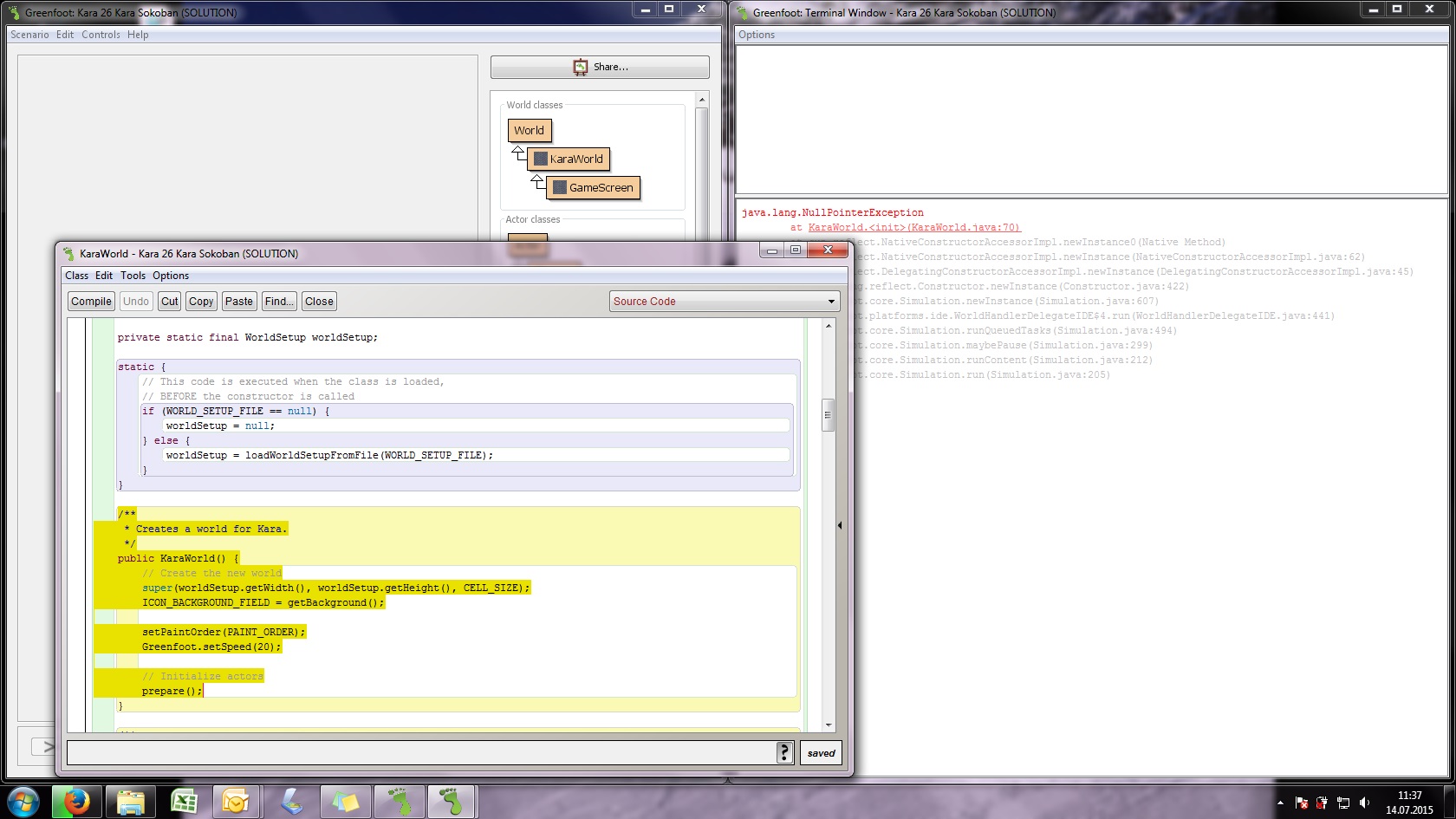Screen dimensions: 1456x819
Task: Click the Paste button
Action: tap(239, 302)
